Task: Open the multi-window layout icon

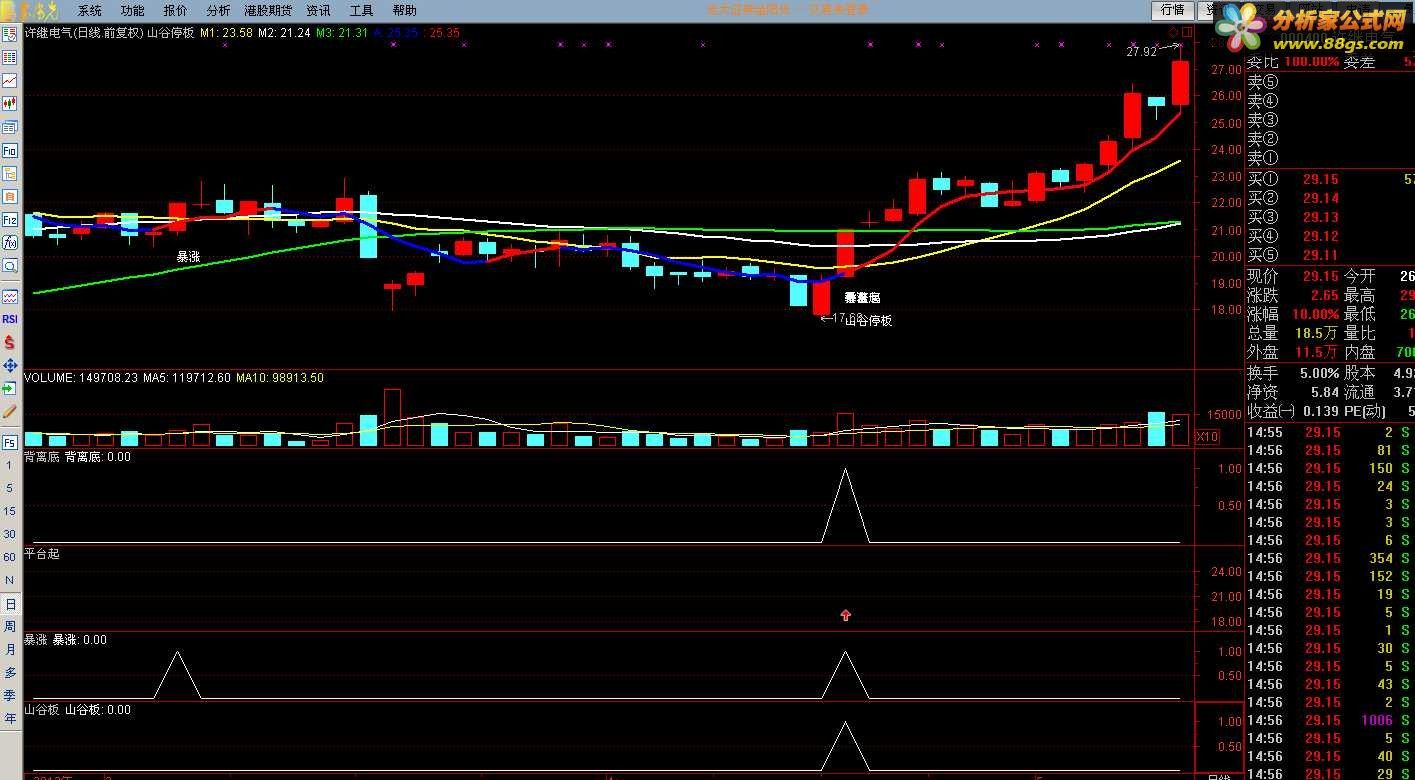Action: click(x=10, y=127)
